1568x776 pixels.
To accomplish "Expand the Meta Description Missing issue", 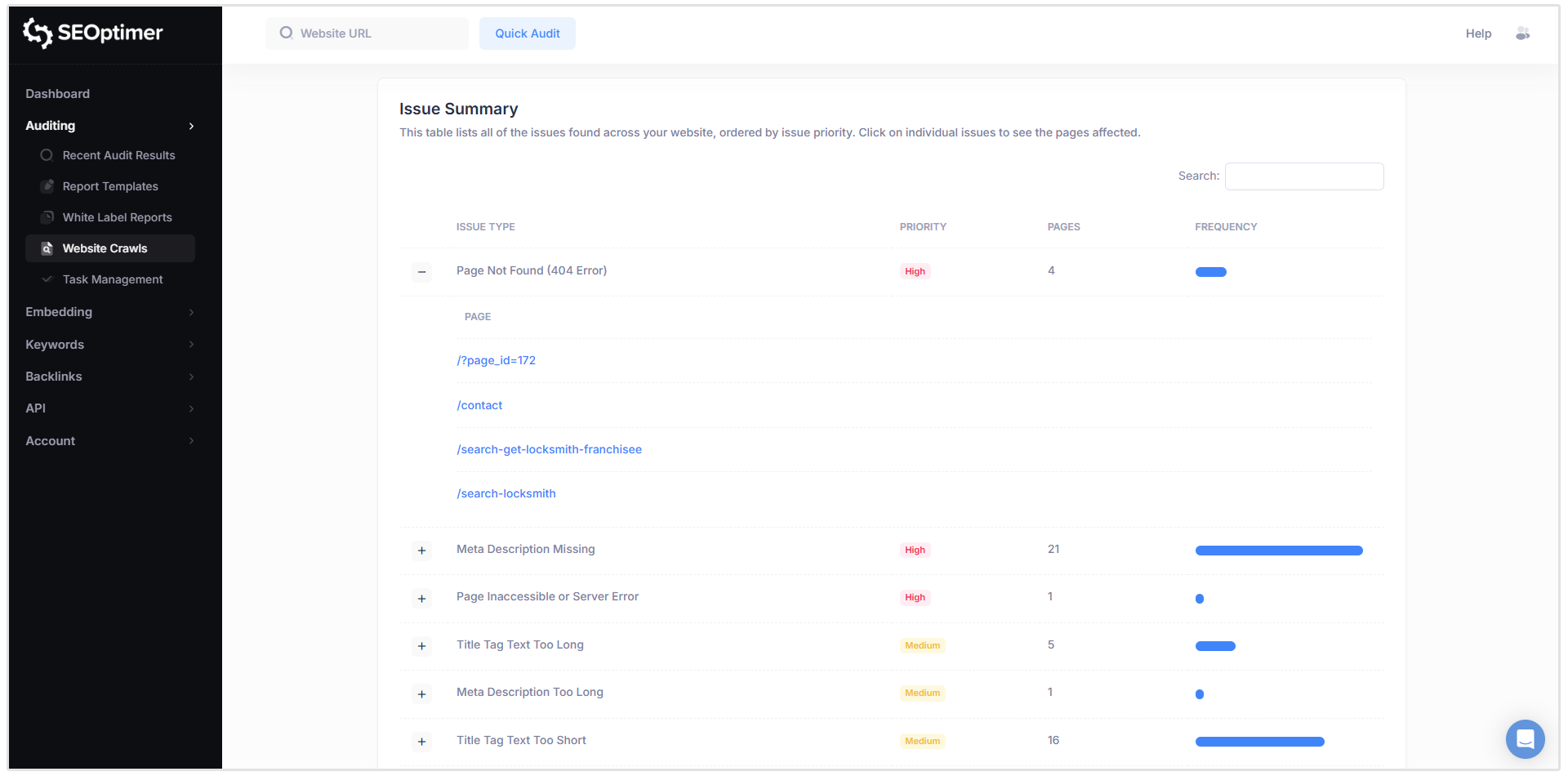I will click(x=421, y=551).
